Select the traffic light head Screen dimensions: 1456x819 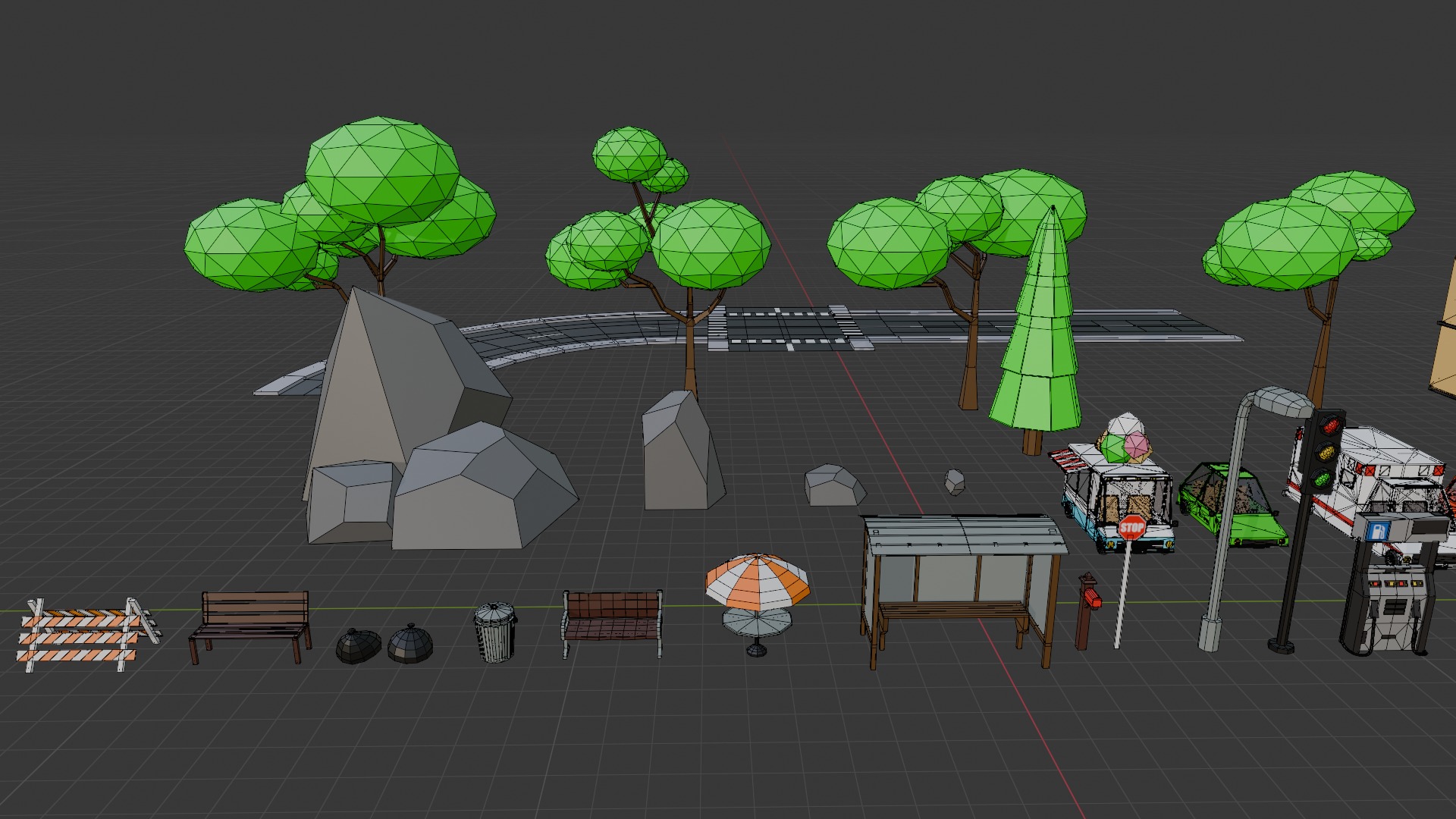point(1325,453)
